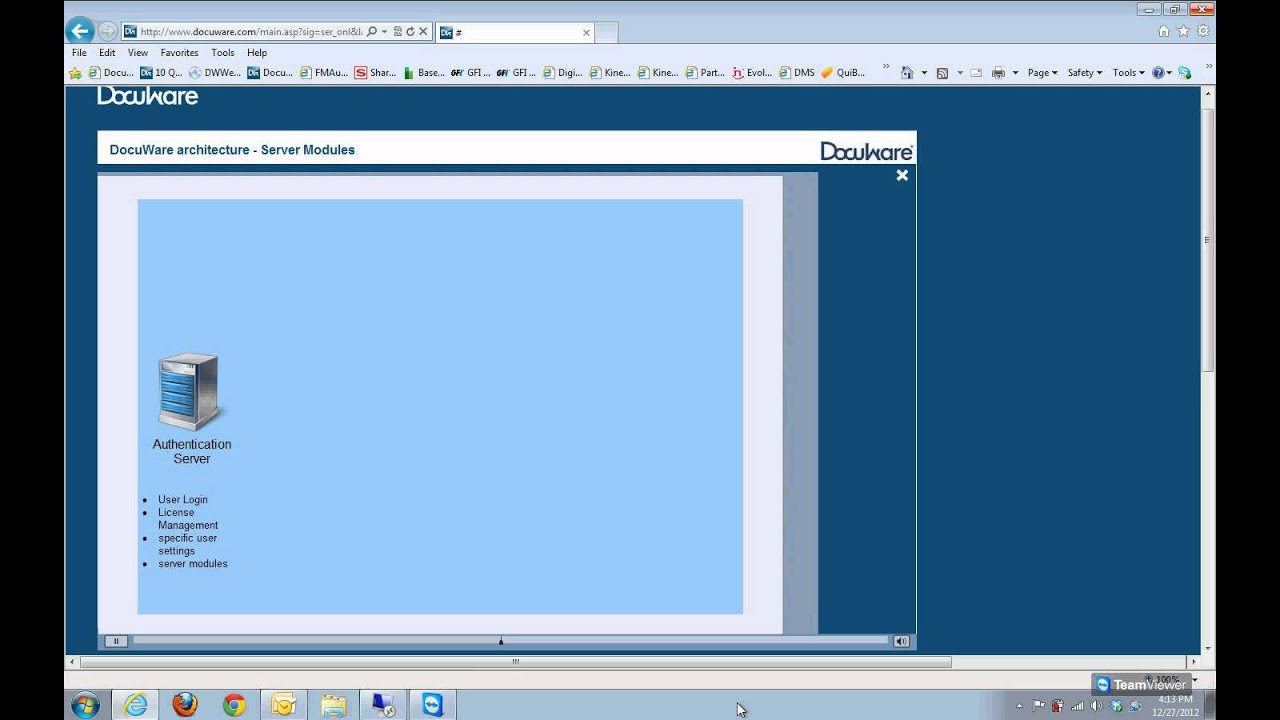Close the DocuWare presentation with the white X

902,175
